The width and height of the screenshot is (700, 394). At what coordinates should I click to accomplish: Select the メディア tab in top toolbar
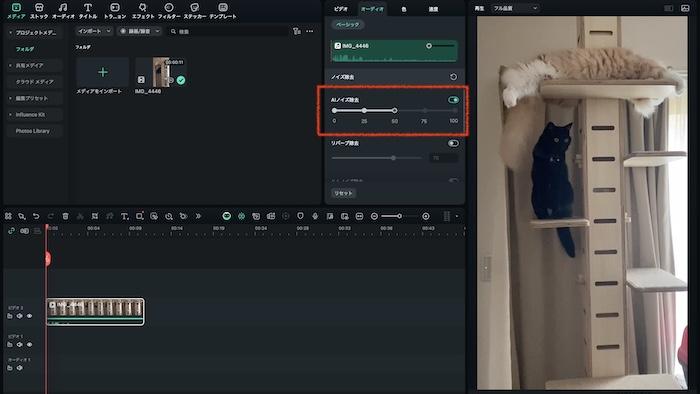(x=16, y=11)
